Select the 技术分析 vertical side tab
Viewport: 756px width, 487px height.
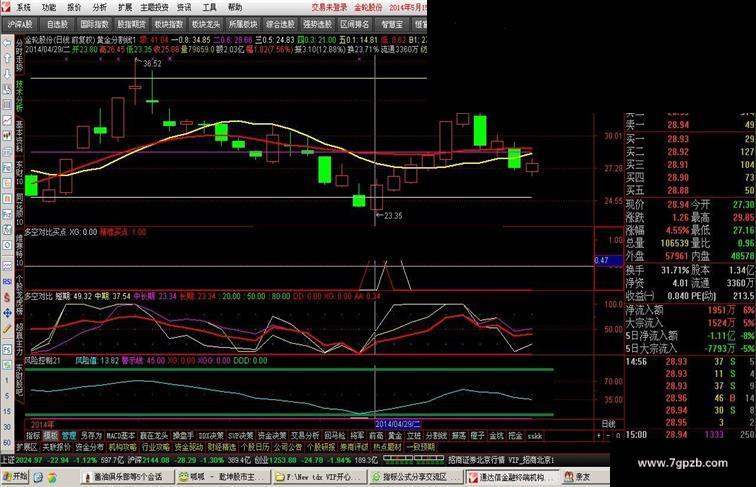[x=19, y=96]
